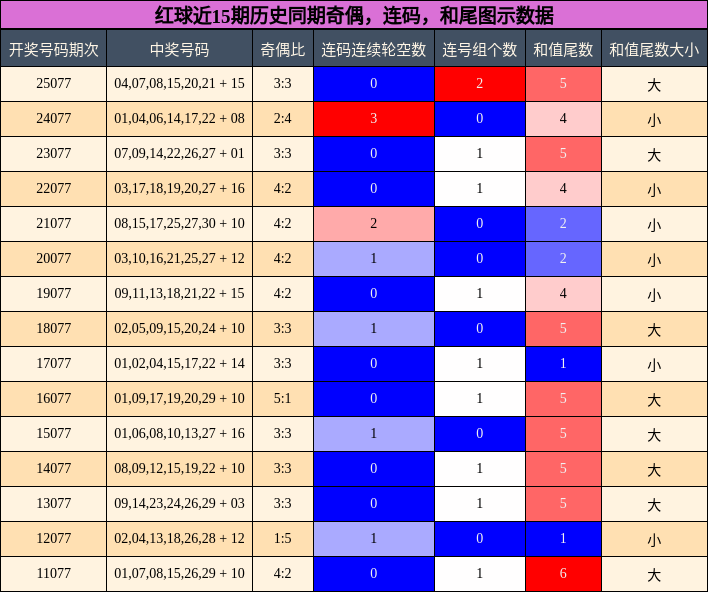Click the light-blue 1 连码轮空 cell in row 20077
Screen dimensions: 708x592
tap(374, 259)
